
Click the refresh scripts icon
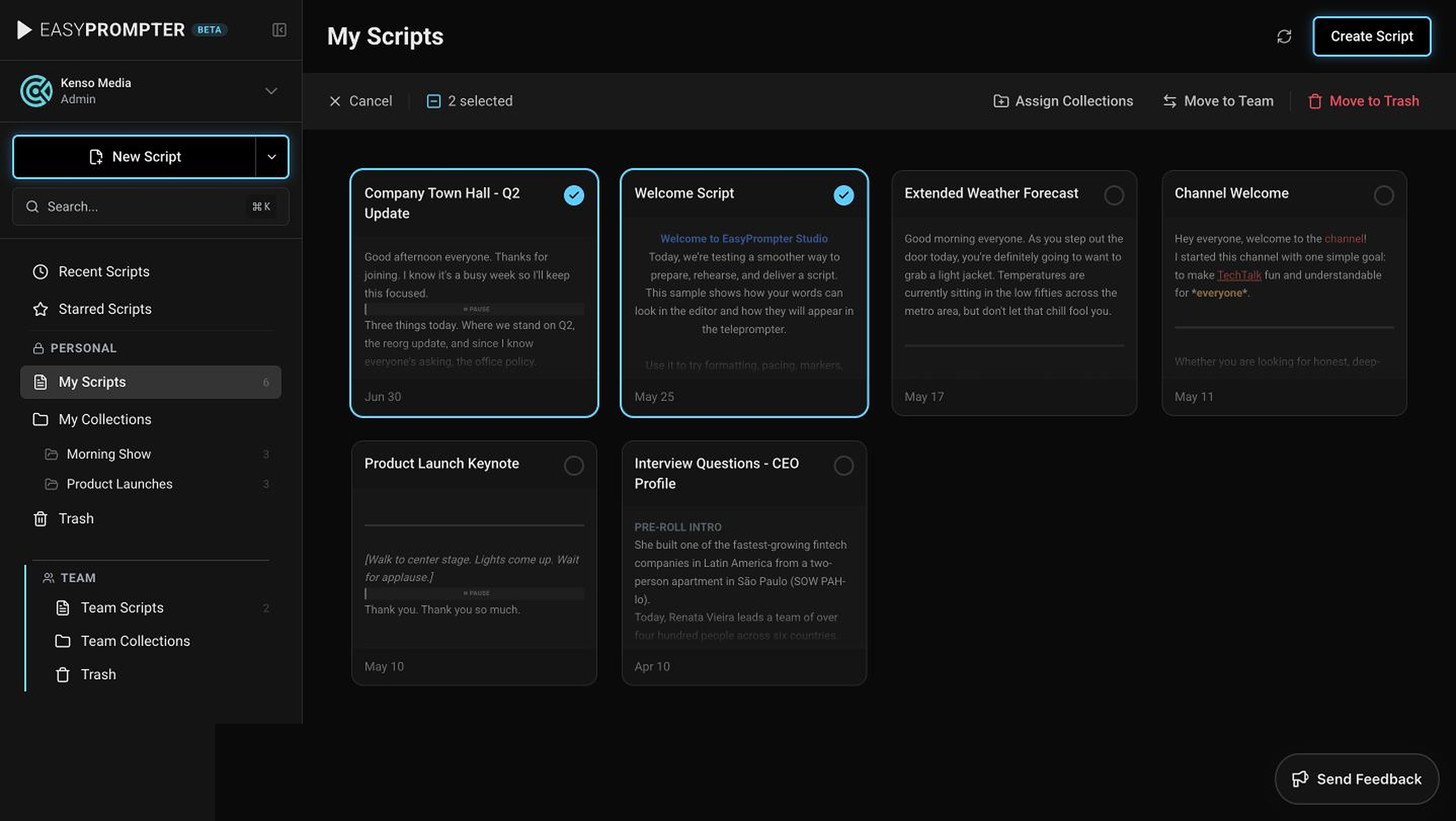[1284, 37]
